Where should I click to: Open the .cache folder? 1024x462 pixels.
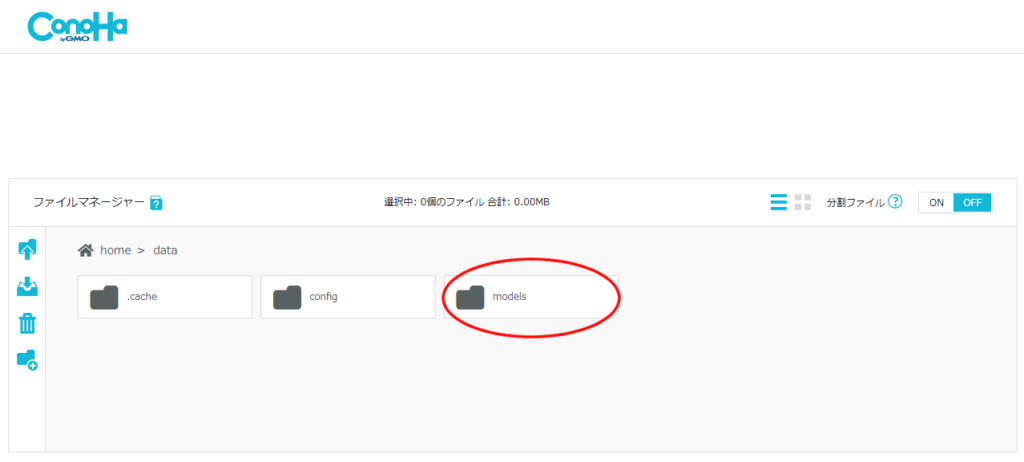pos(164,297)
